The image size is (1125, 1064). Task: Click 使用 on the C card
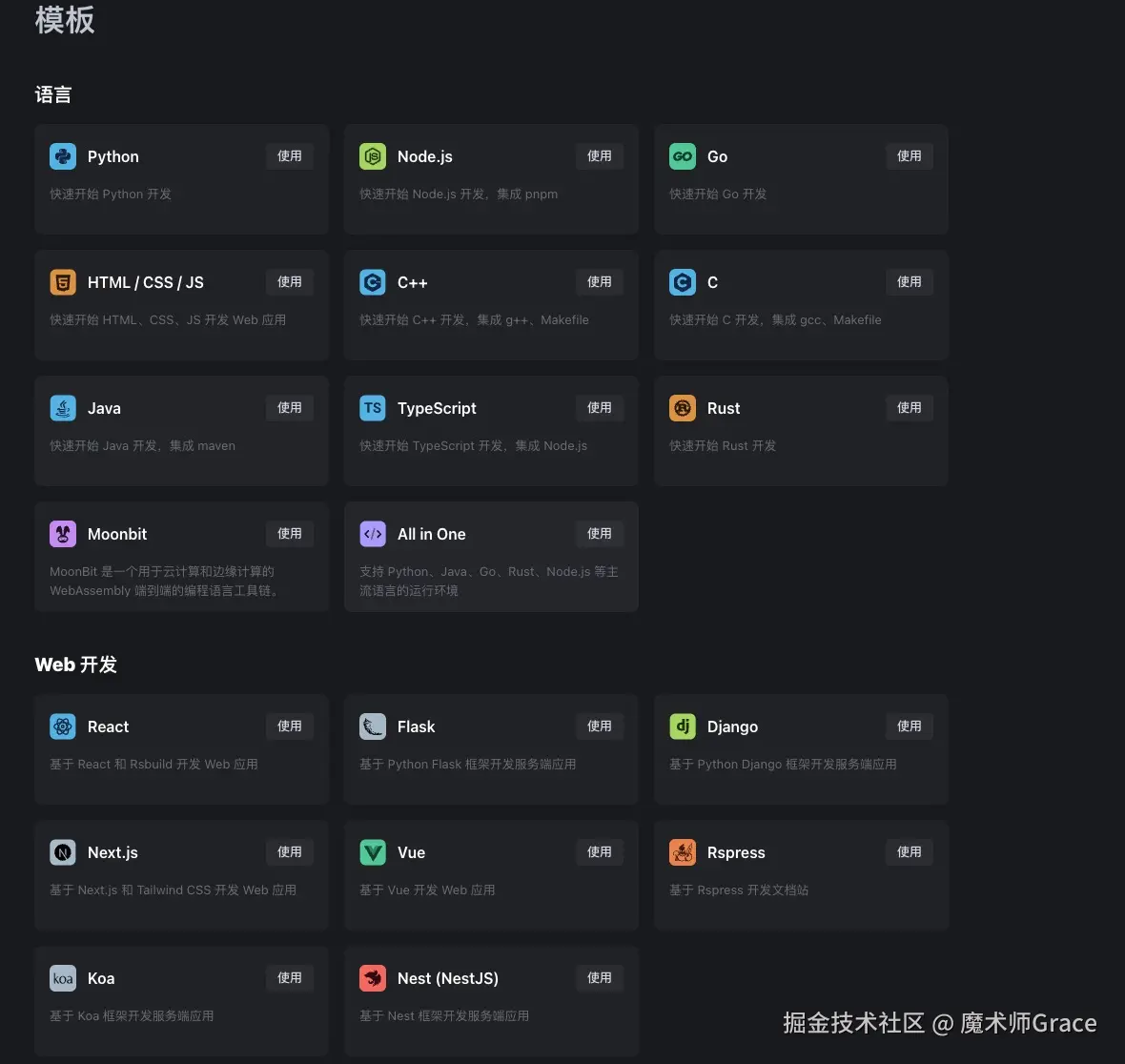point(909,282)
